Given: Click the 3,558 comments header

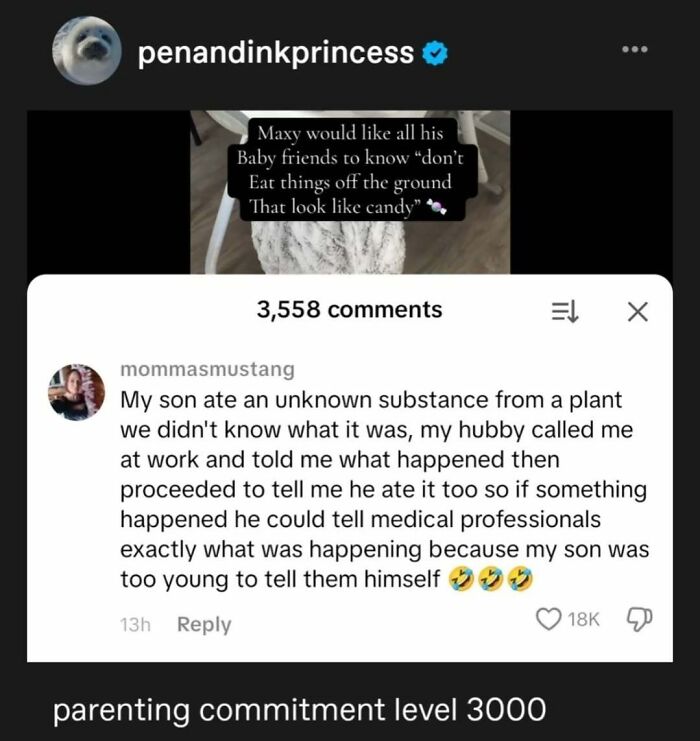Looking at the screenshot, I should [x=349, y=310].
